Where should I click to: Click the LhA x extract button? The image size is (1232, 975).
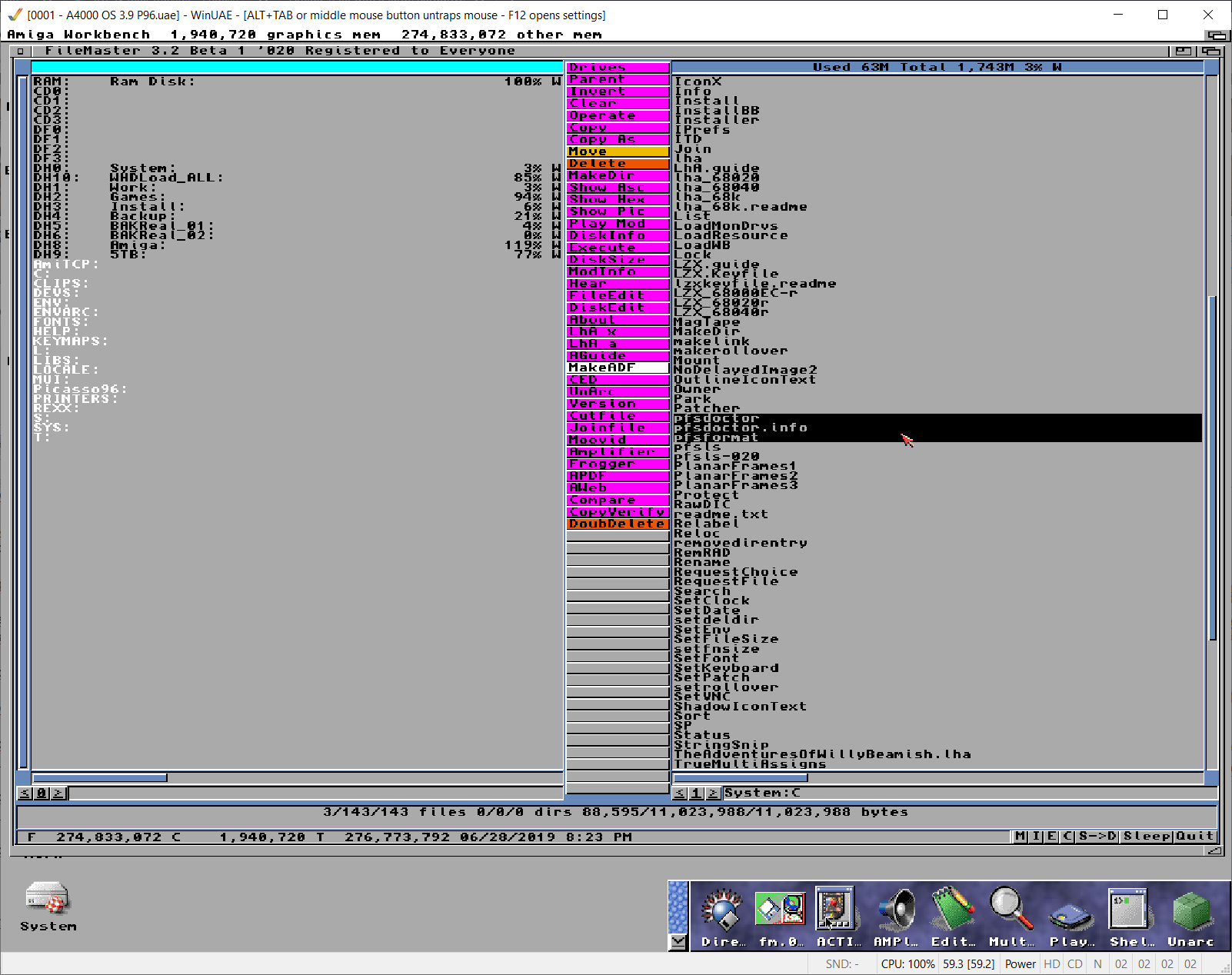[x=618, y=331]
